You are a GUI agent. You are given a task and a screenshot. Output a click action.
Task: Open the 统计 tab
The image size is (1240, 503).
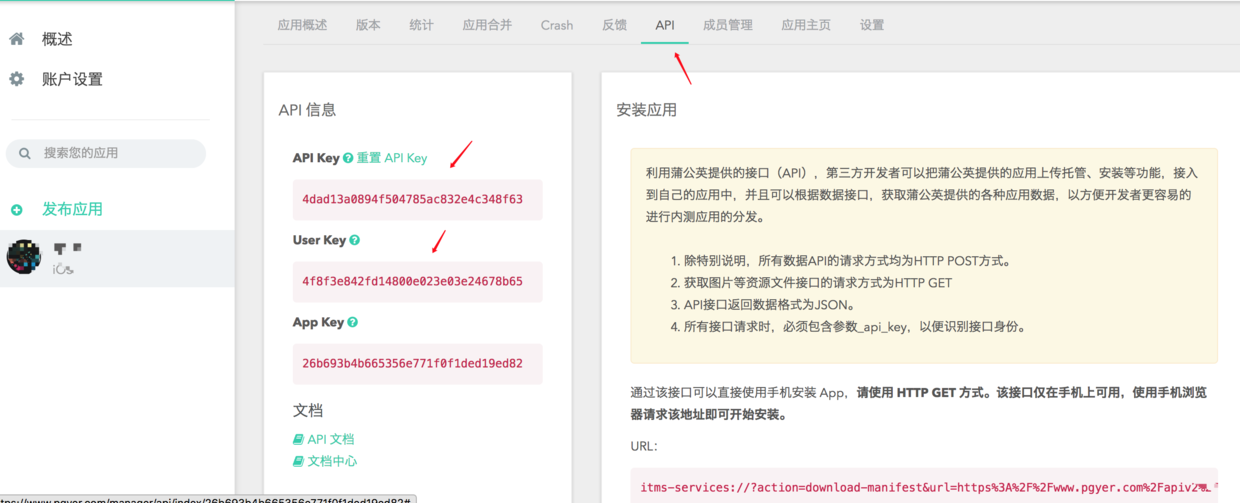421,25
